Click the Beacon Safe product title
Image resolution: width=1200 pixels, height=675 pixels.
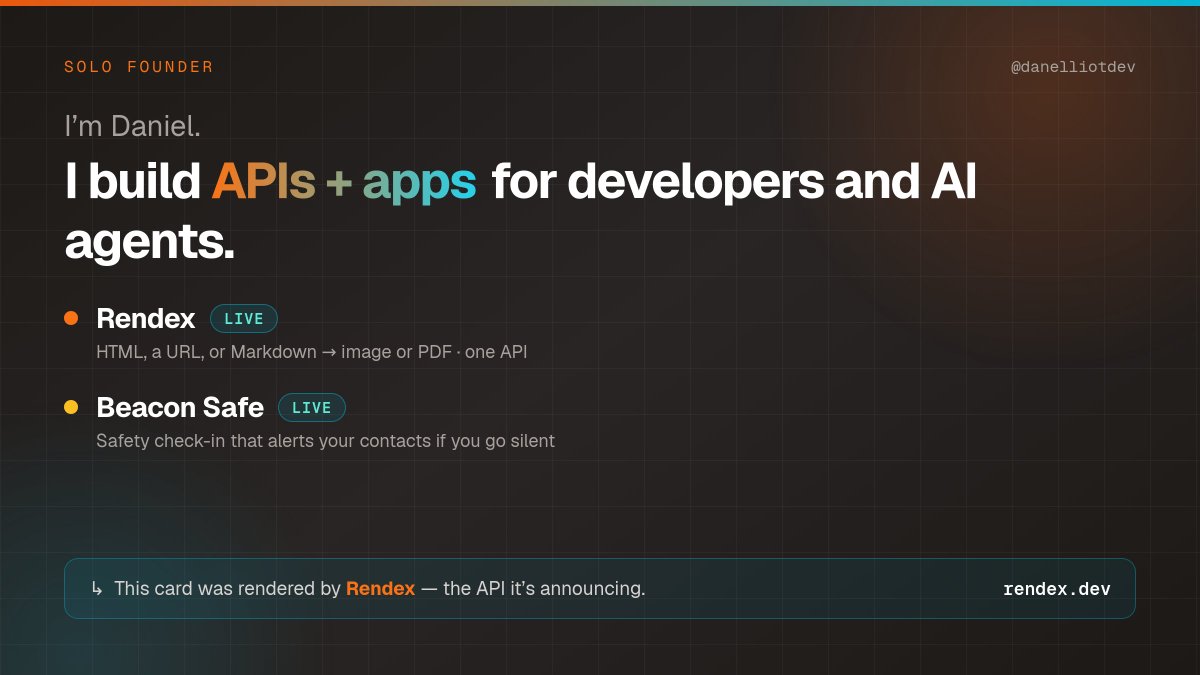180,407
